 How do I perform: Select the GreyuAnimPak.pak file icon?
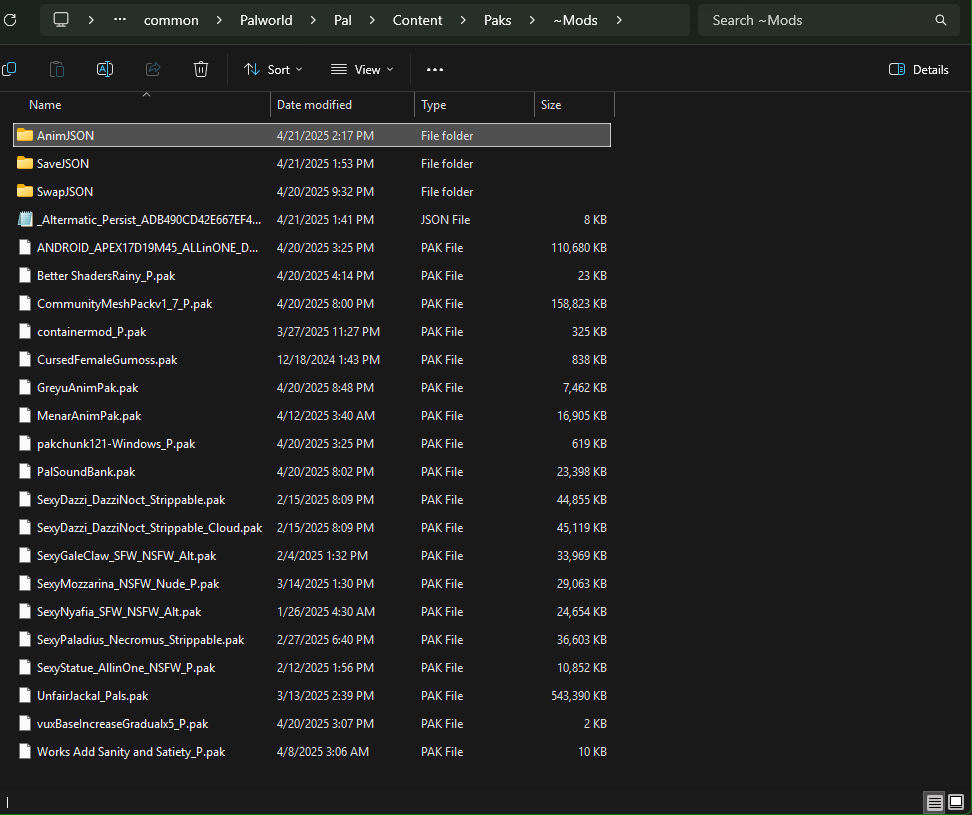coord(25,387)
